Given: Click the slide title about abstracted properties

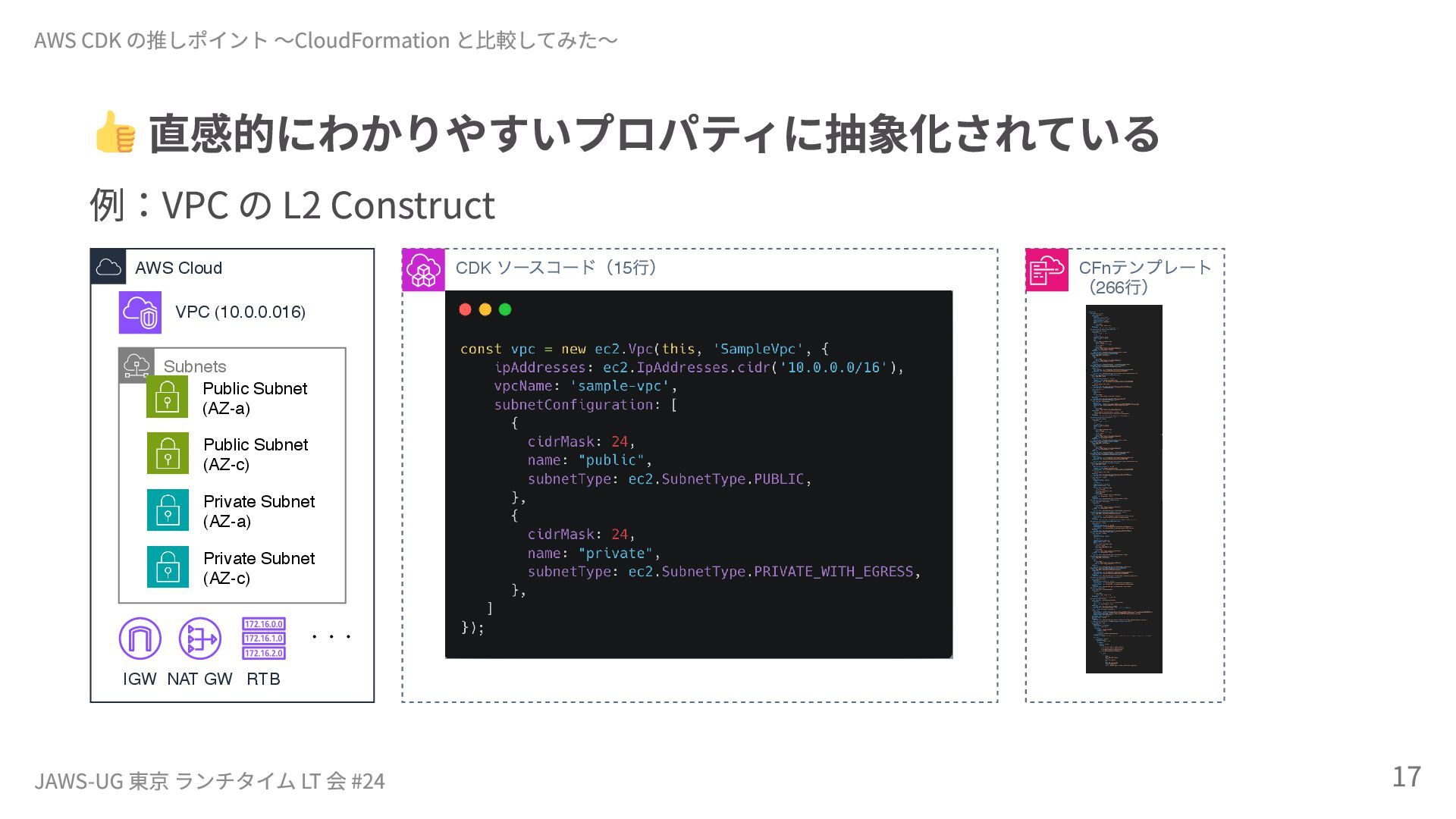Looking at the screenshot, I should pos(654,133).
